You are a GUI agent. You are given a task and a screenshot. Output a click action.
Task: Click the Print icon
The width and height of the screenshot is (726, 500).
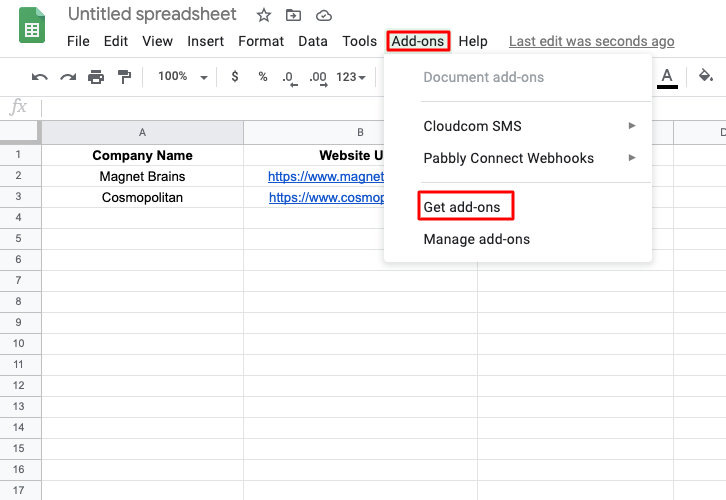click(96, 77)
